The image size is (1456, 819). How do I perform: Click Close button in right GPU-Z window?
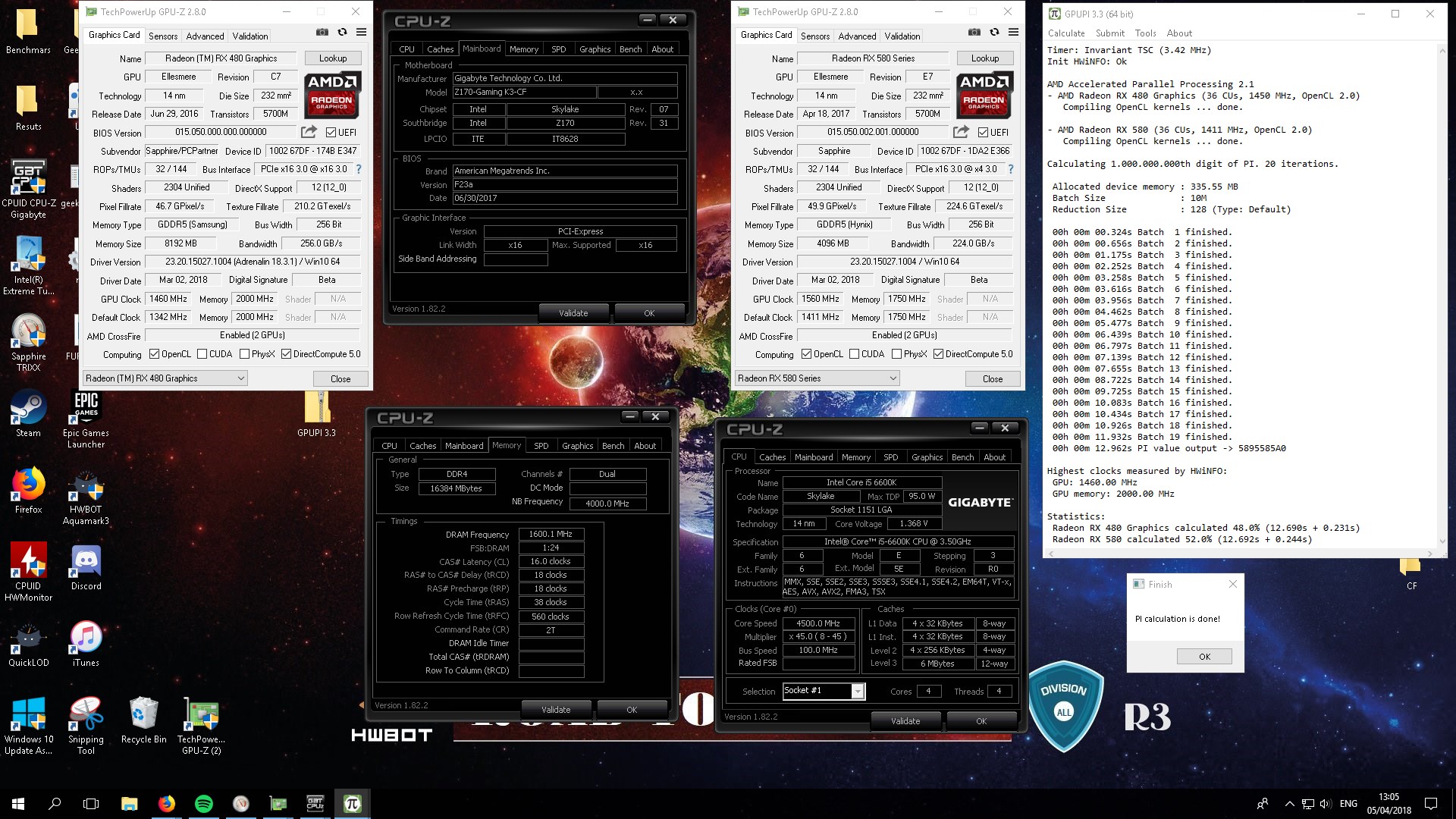[x=993, y=378]
